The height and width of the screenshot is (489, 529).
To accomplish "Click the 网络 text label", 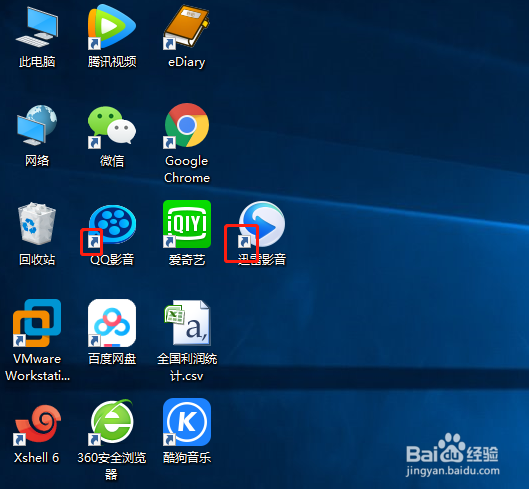I will click(x=37, y=161).
